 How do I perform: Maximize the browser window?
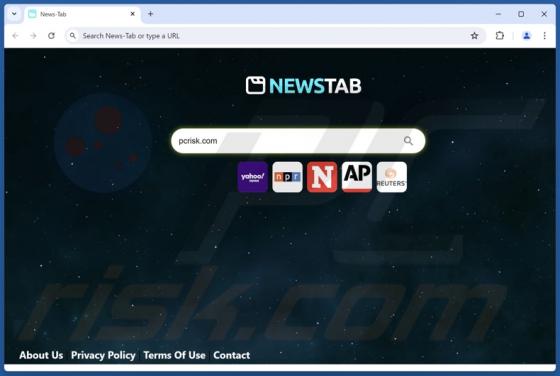(x=521, y=14)
